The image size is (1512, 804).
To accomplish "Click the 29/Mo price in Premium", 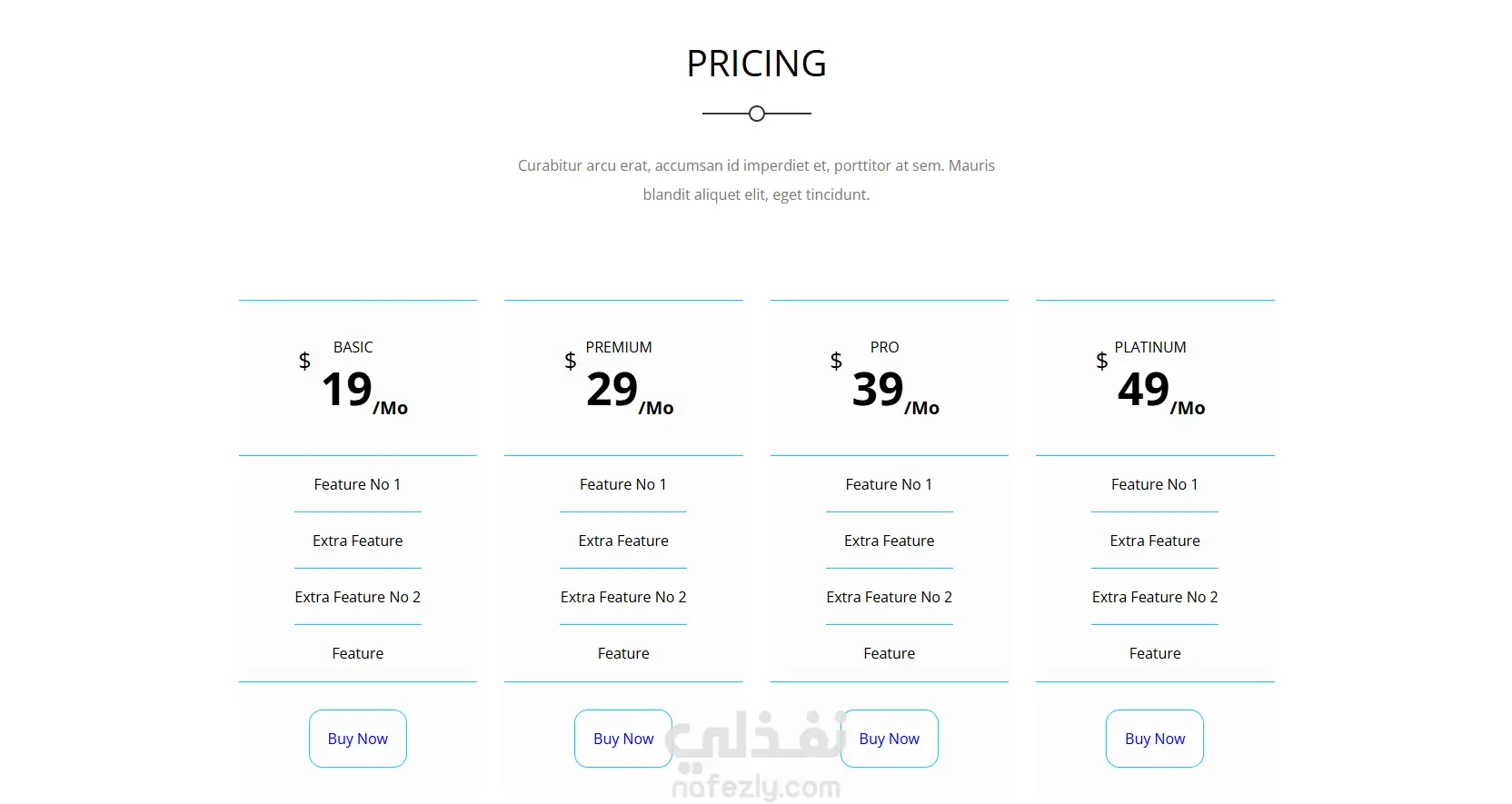I will 630,392.
